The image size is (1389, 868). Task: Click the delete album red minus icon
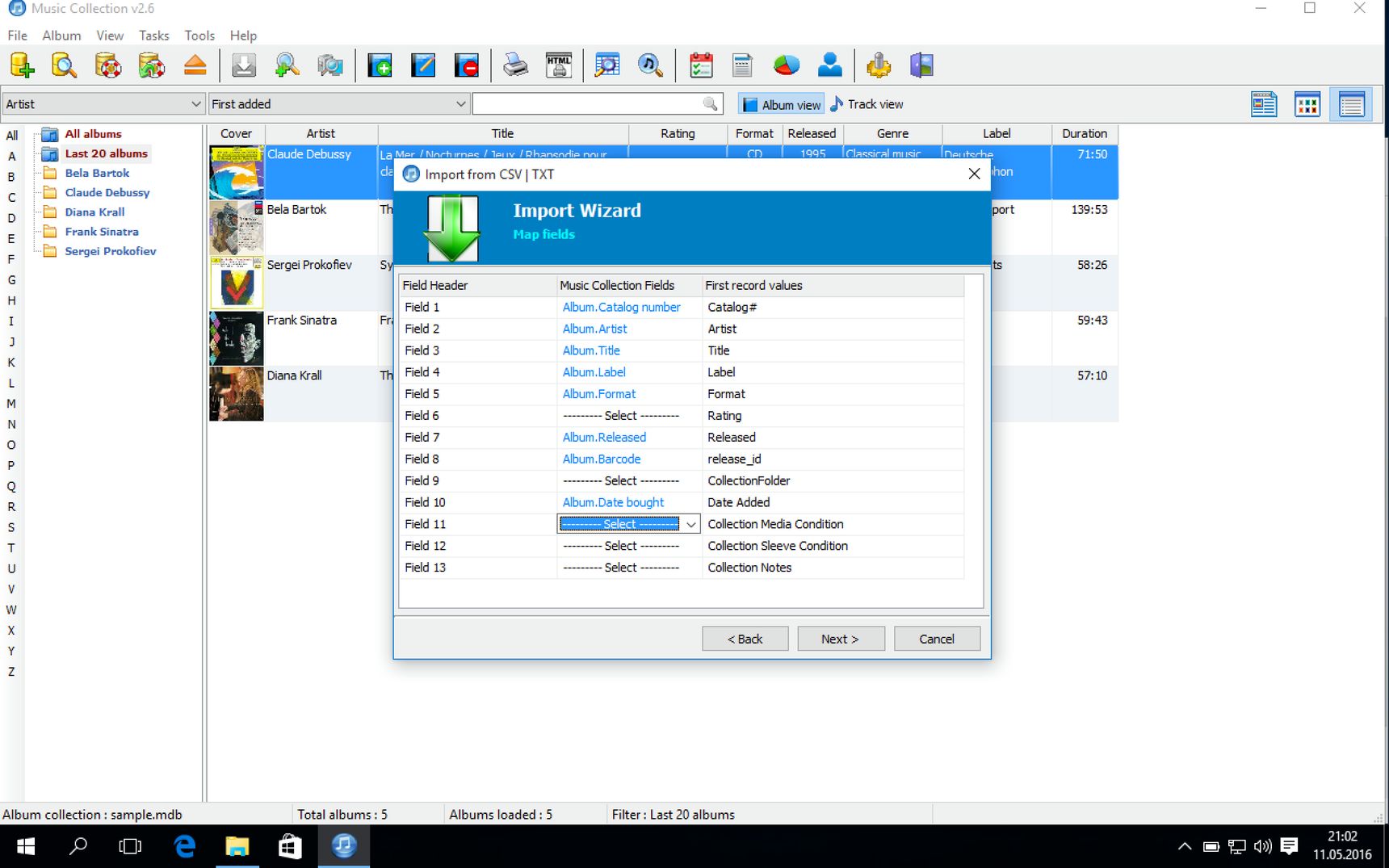coord(467,65)
